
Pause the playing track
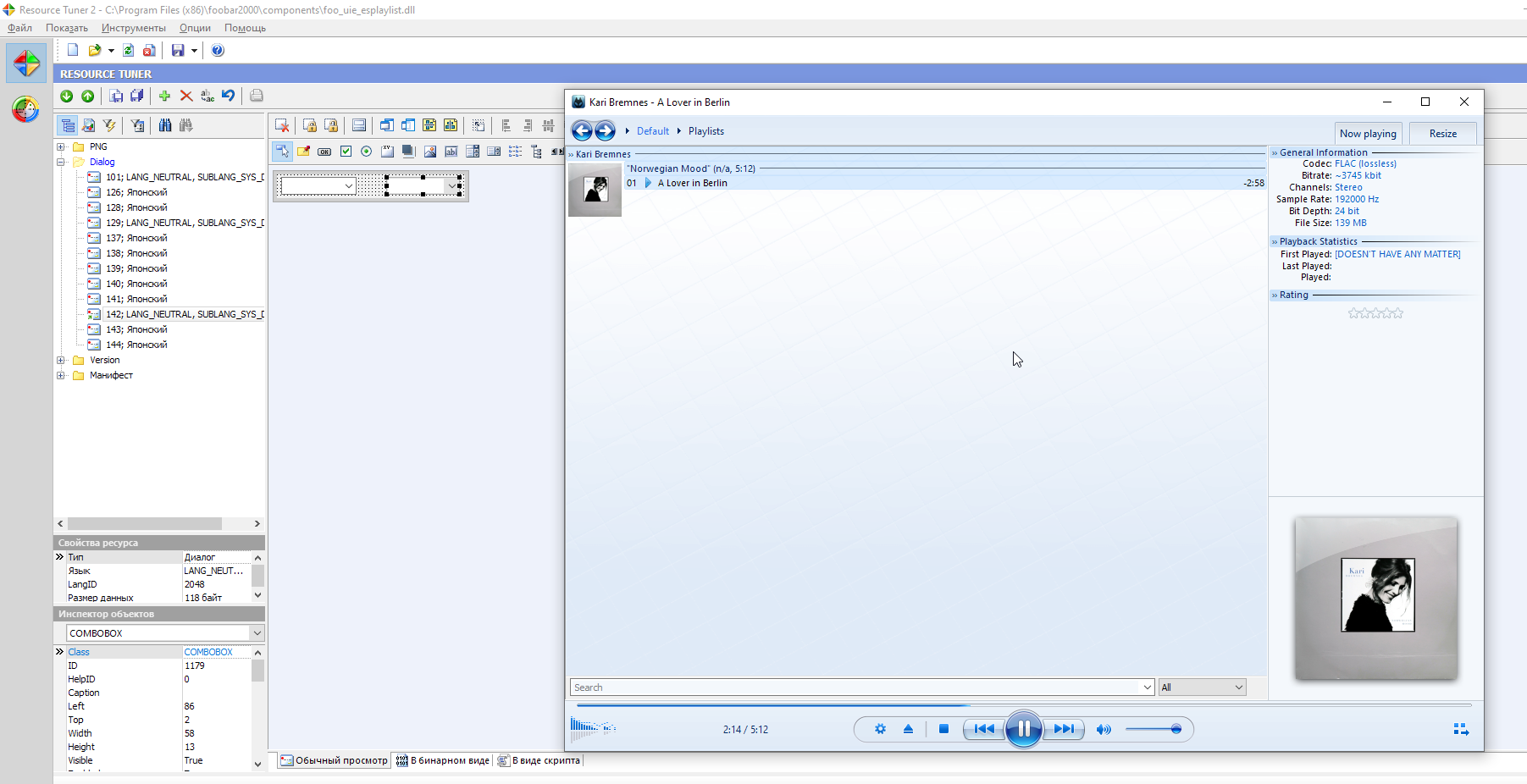[x=1023, y=729]
